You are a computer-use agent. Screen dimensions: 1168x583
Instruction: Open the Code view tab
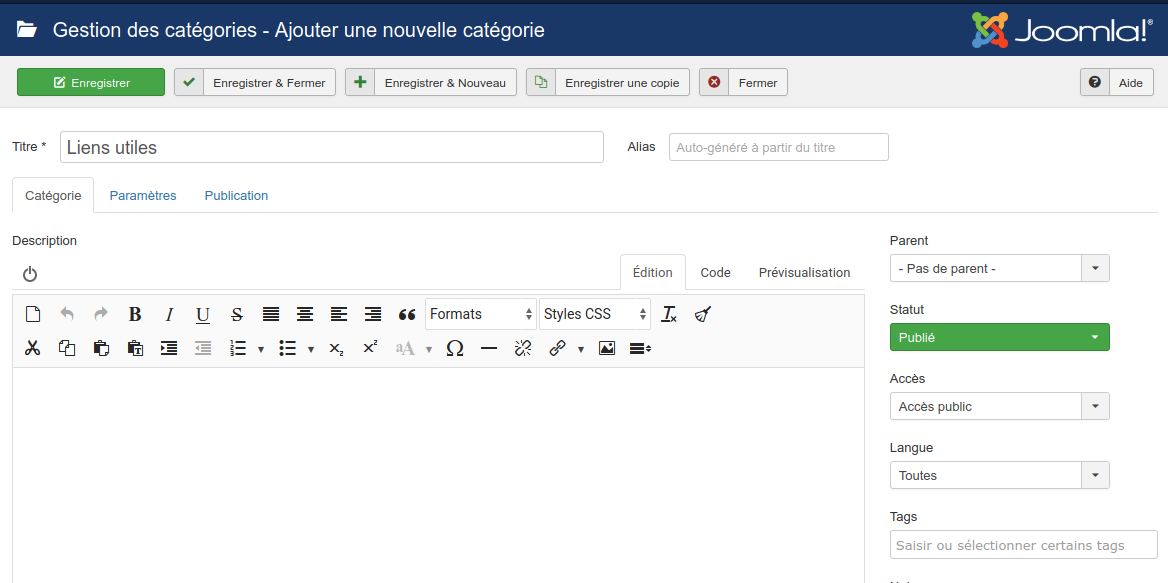pyautogui.click(x=715, y=272)
